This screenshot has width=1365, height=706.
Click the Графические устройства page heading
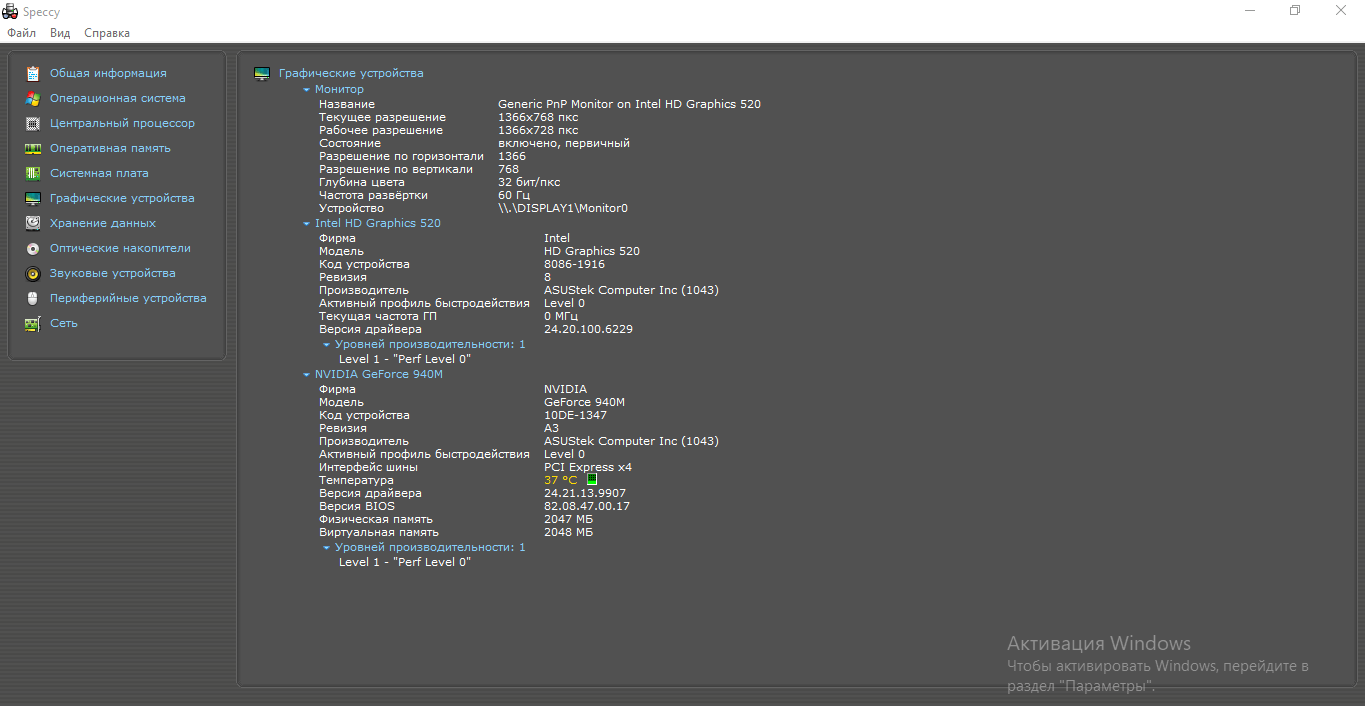351,73
